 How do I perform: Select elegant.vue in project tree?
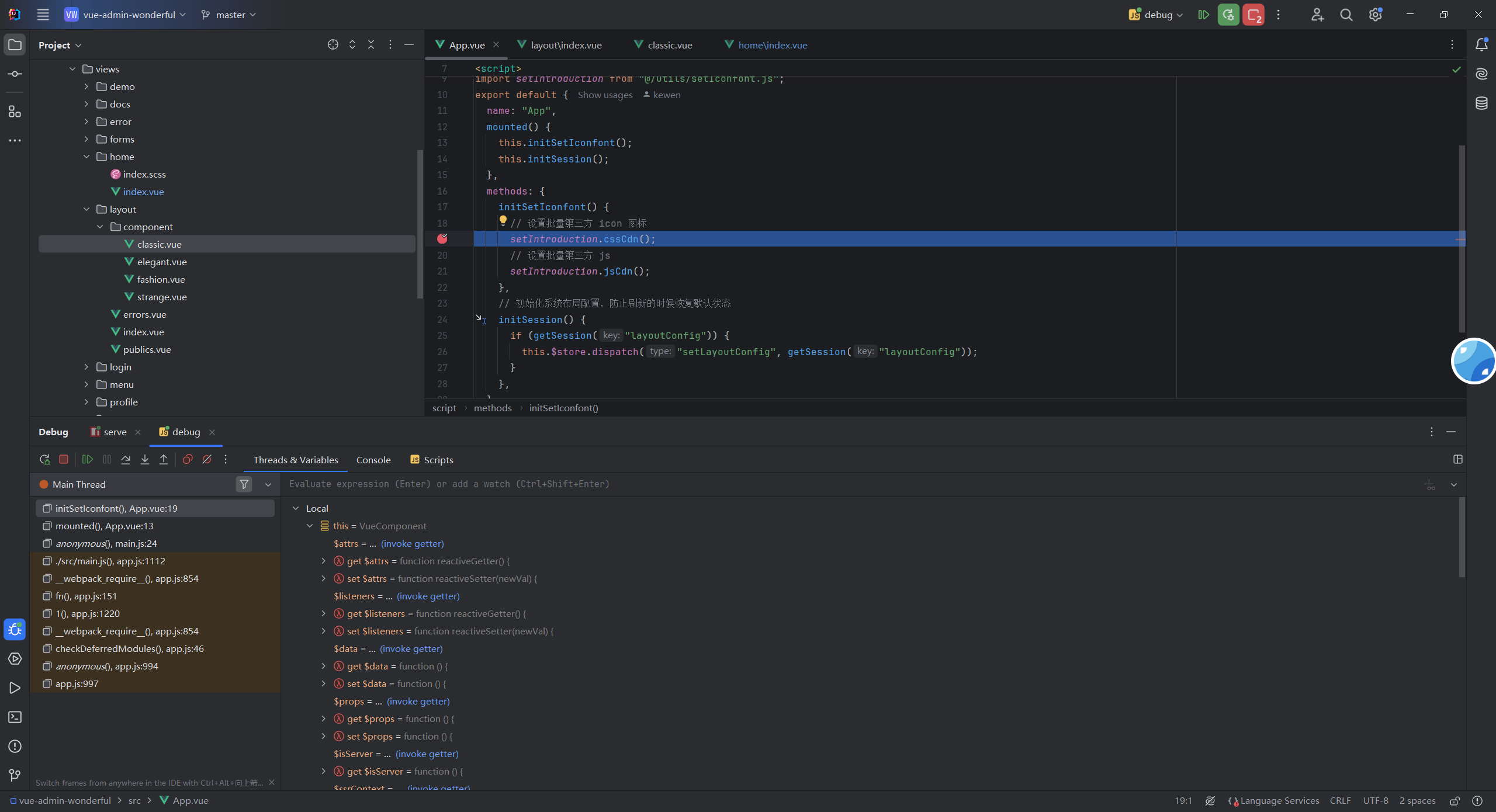162,262
